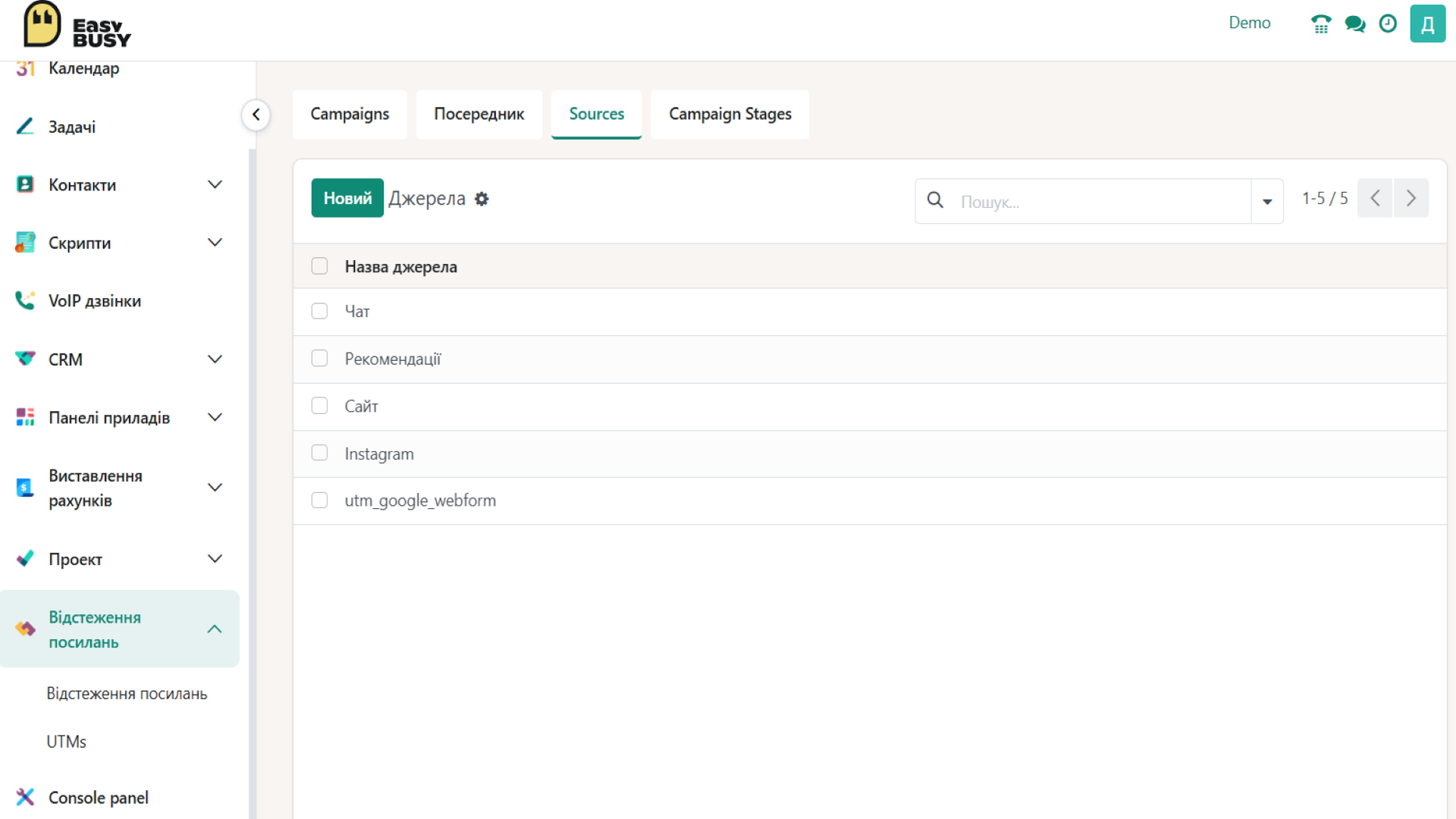
Task: Open the Чат source record
Action: [x=357, y=312]
